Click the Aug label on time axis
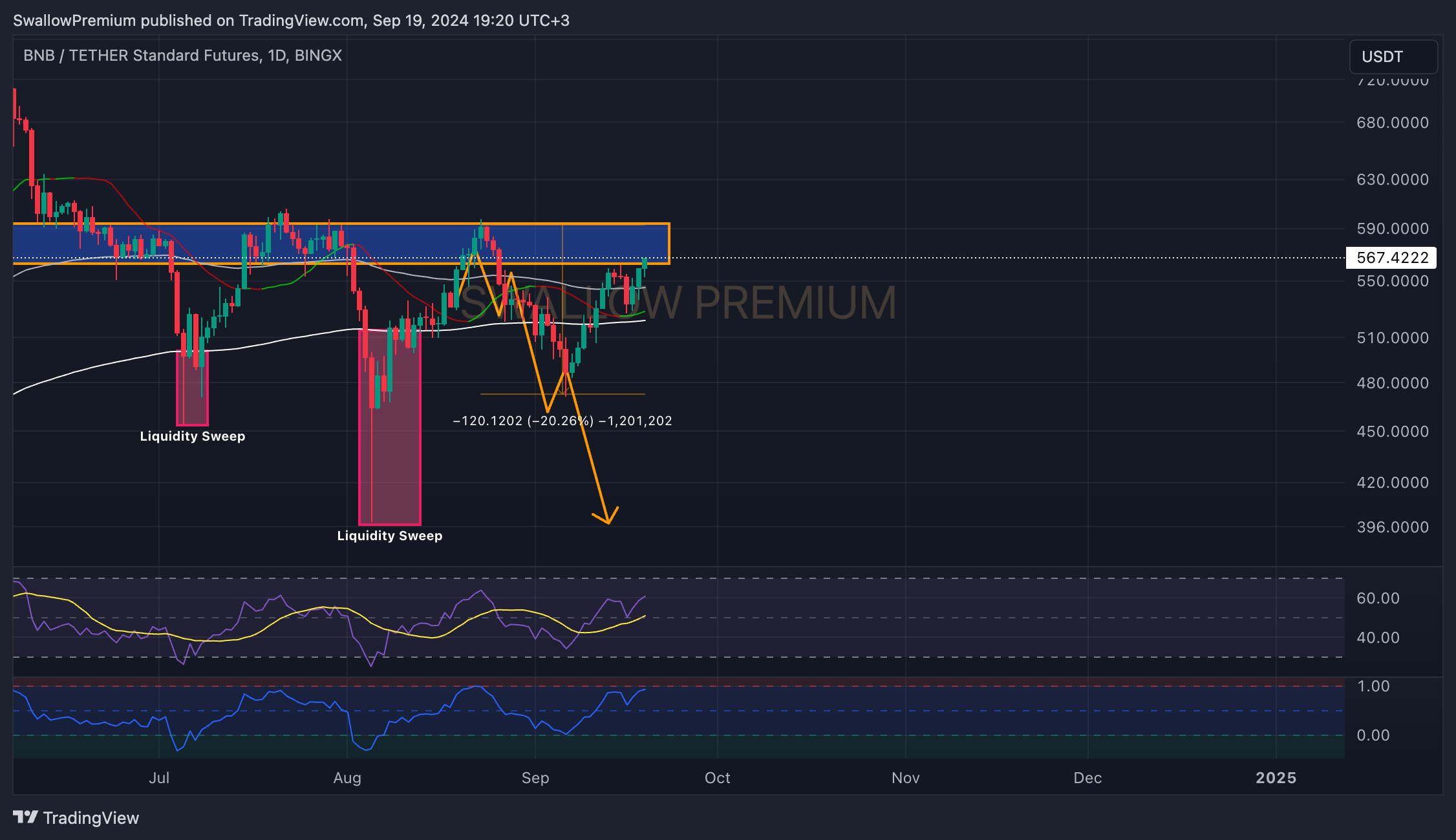This screenshot has height=840, width=1456. click(347, 778)
